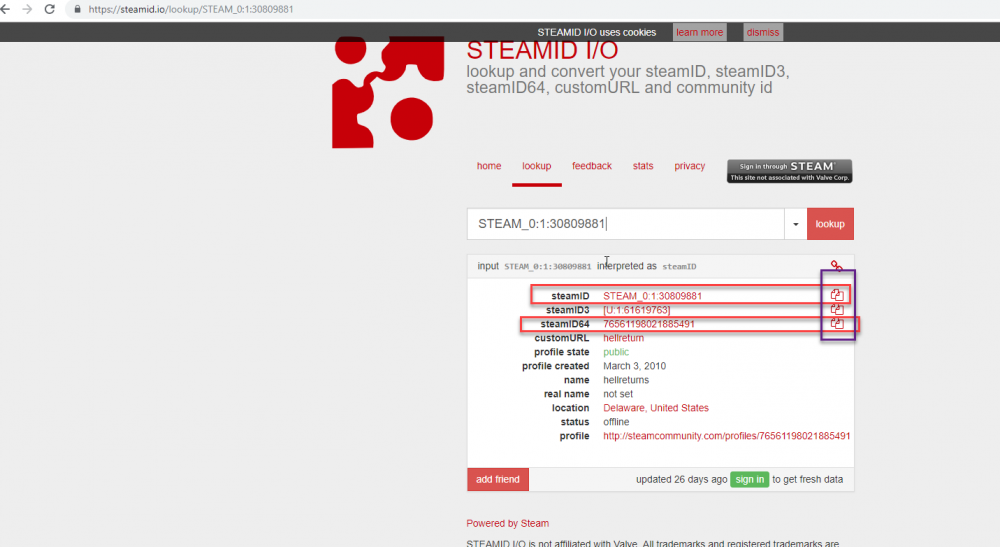The image size is (1000, 547).
Task: Click the updated 26 days ago text
Action: pyautogui.click(x=681, y=479)
